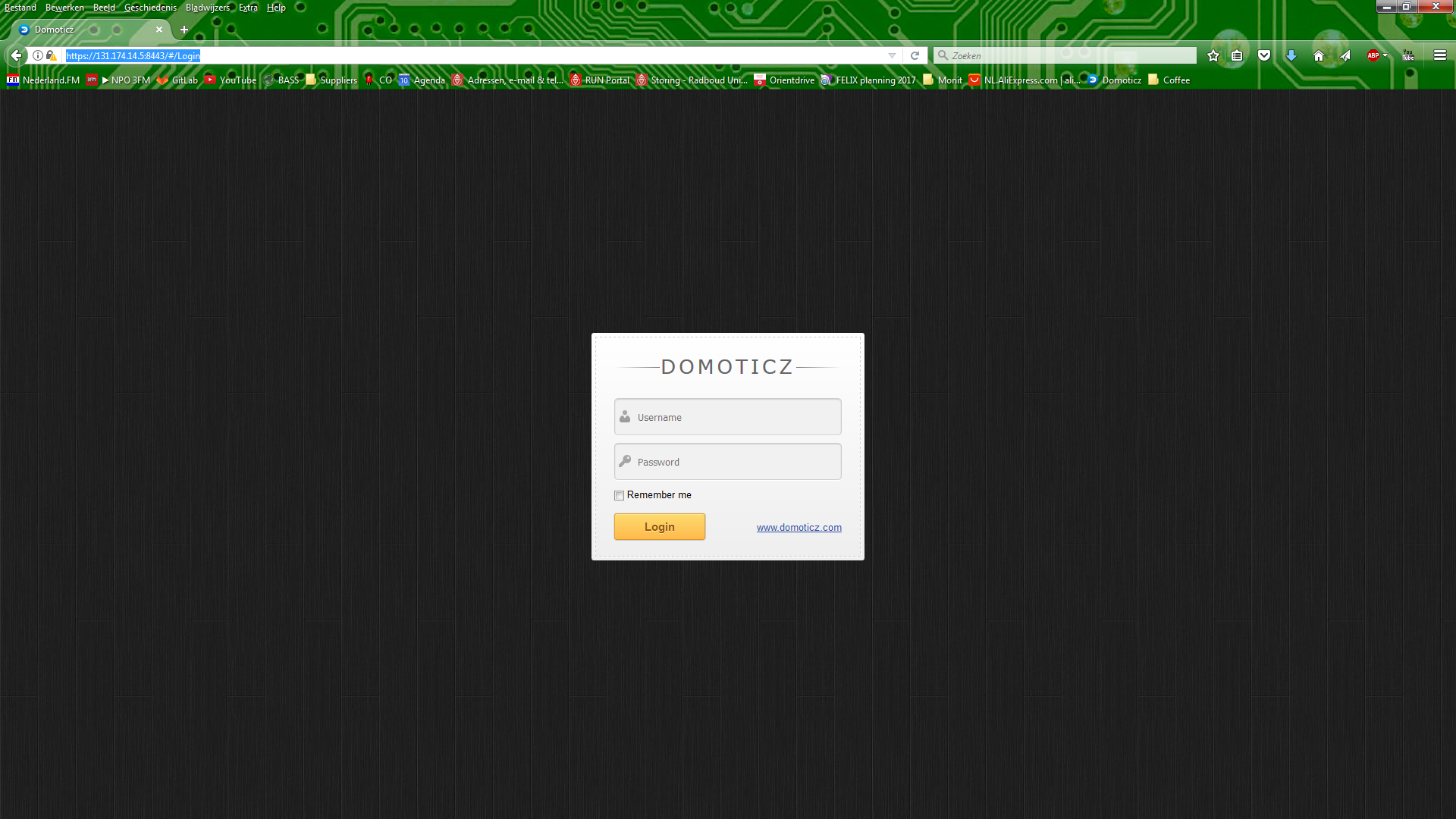Viewport: 1456px width, 819px height.
Task: Expand the URL history dropdown arrow
Action: (x=892, y=55)
